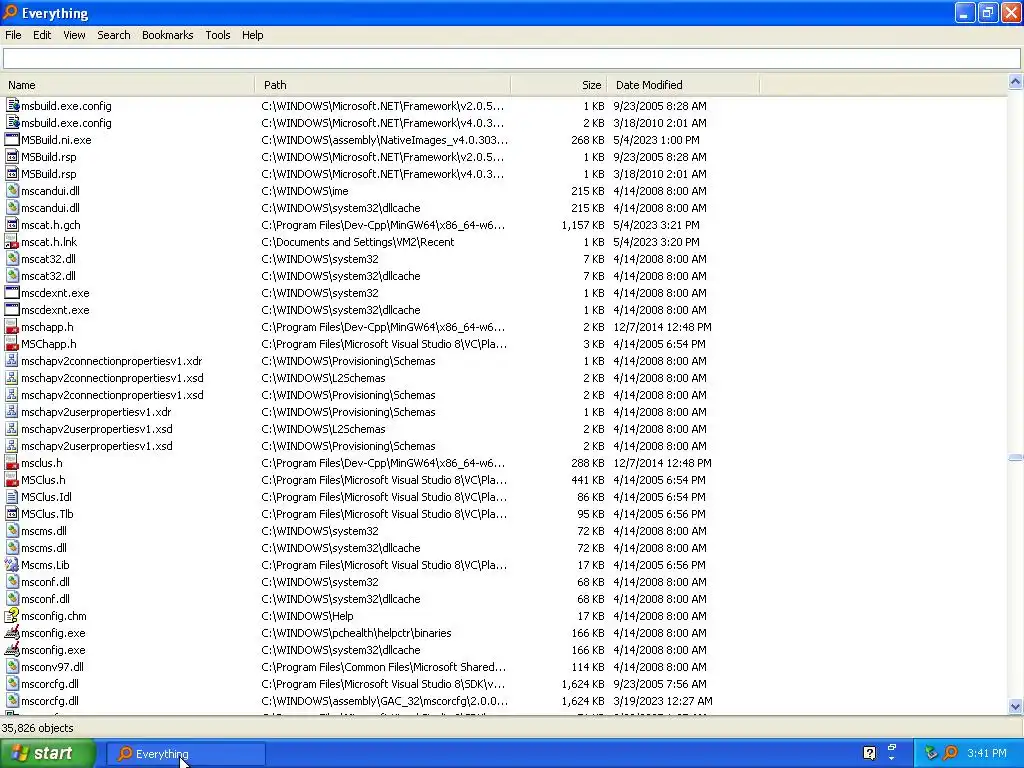Select file name Mscms.Lib

click(45, 564)
